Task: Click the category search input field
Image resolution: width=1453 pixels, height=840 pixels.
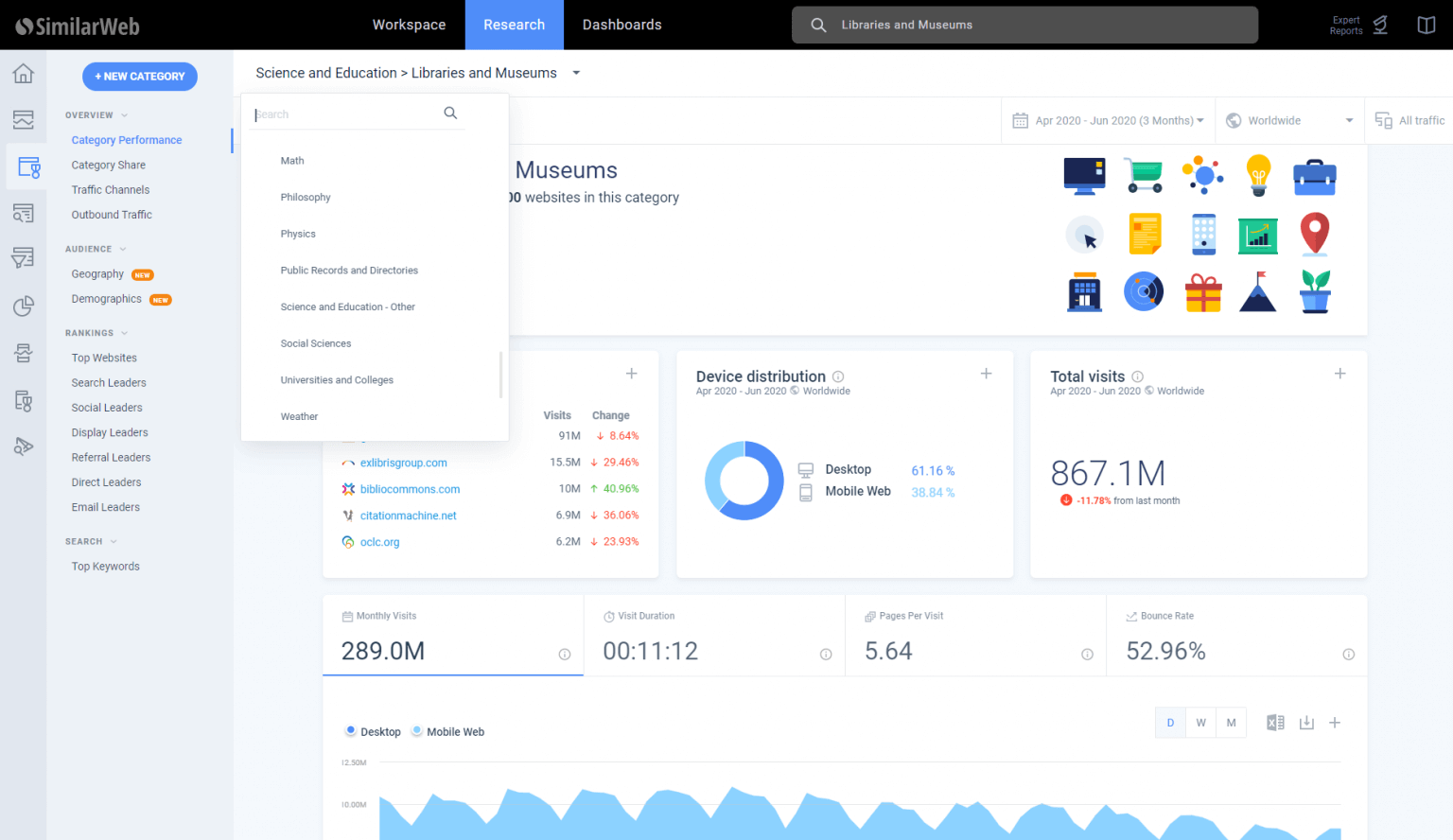Action: pyautogui.click(x=345, y=114)
